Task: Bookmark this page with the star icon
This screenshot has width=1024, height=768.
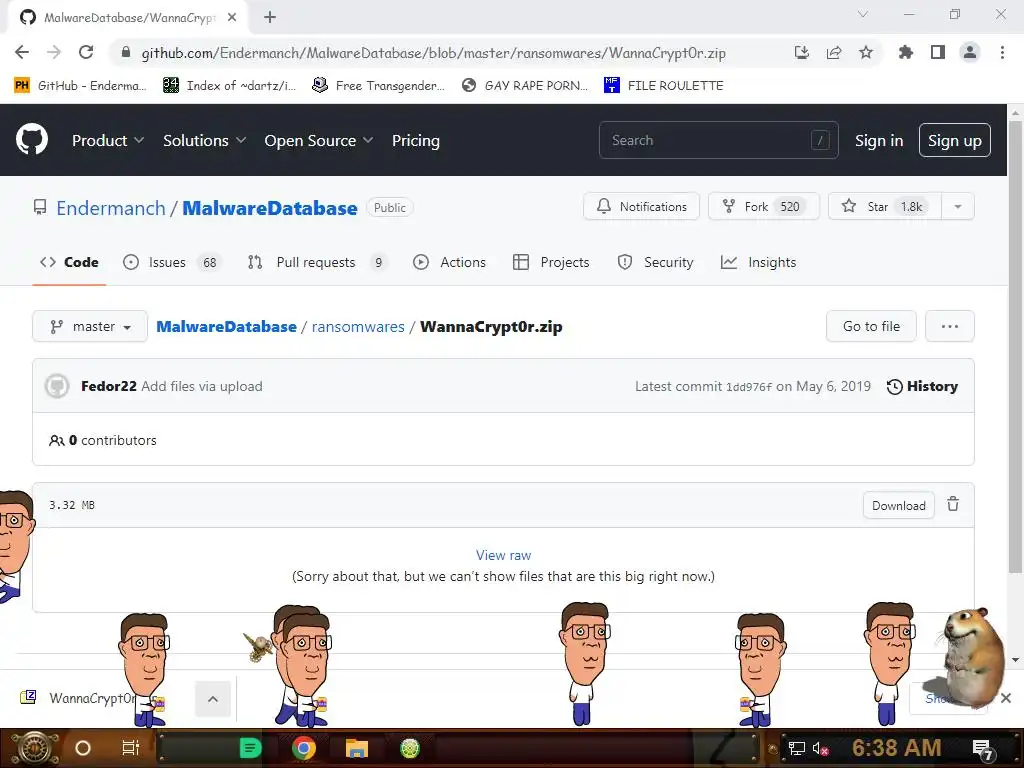Action: pos(865,52)
